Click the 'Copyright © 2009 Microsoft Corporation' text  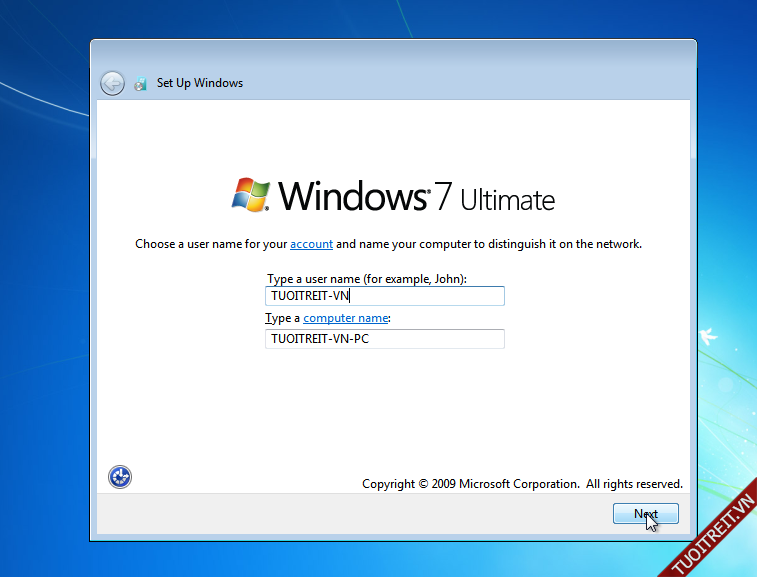[470, 484]
